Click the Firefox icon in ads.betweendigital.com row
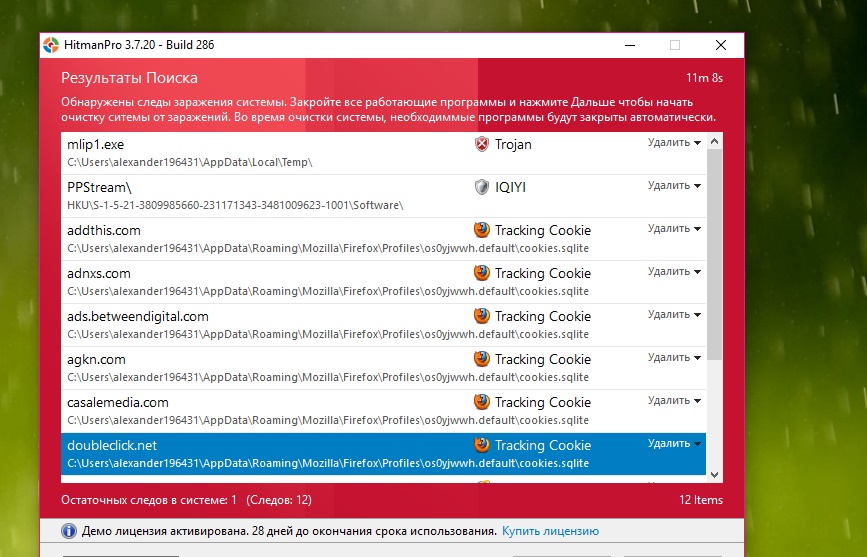Viewport: 867px width, 557px height. pos(482,316)
